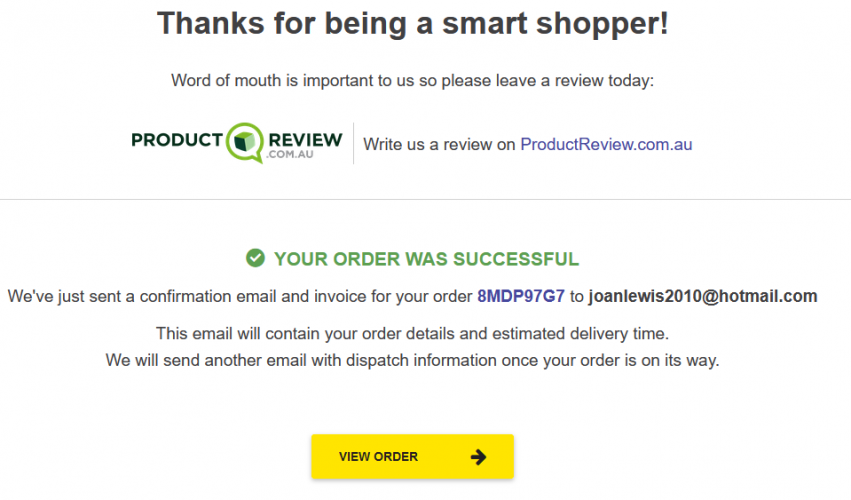Click 'YOUR ORDER WAS SUCCESSFUL' heading text
Screen dimensions: 851x500
427,259
